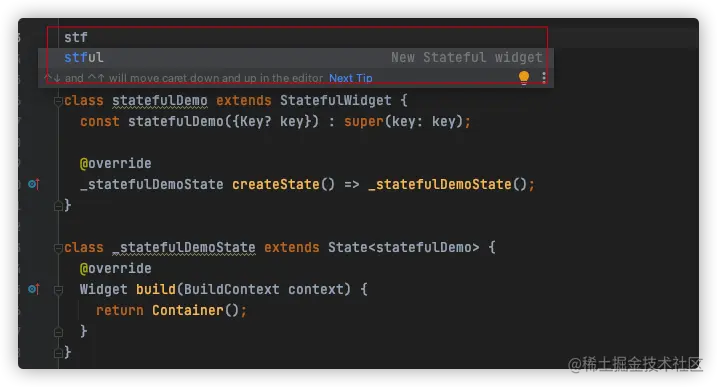
Task: Click fold end marker at the final closing brace
Action: [58, 353]
